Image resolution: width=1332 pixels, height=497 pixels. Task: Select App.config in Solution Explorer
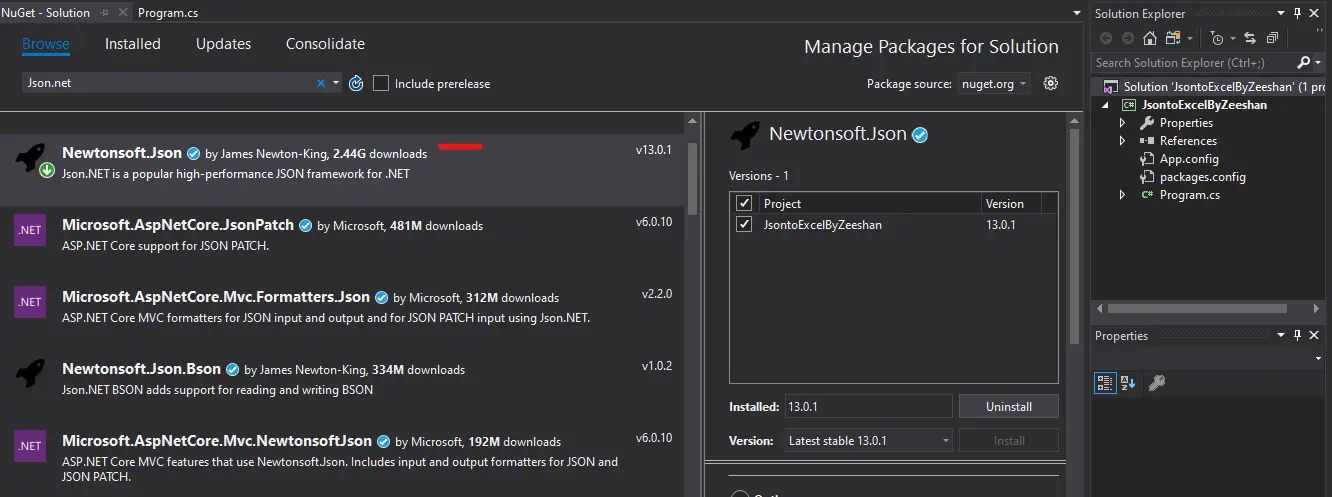[x=1188, y=159]
